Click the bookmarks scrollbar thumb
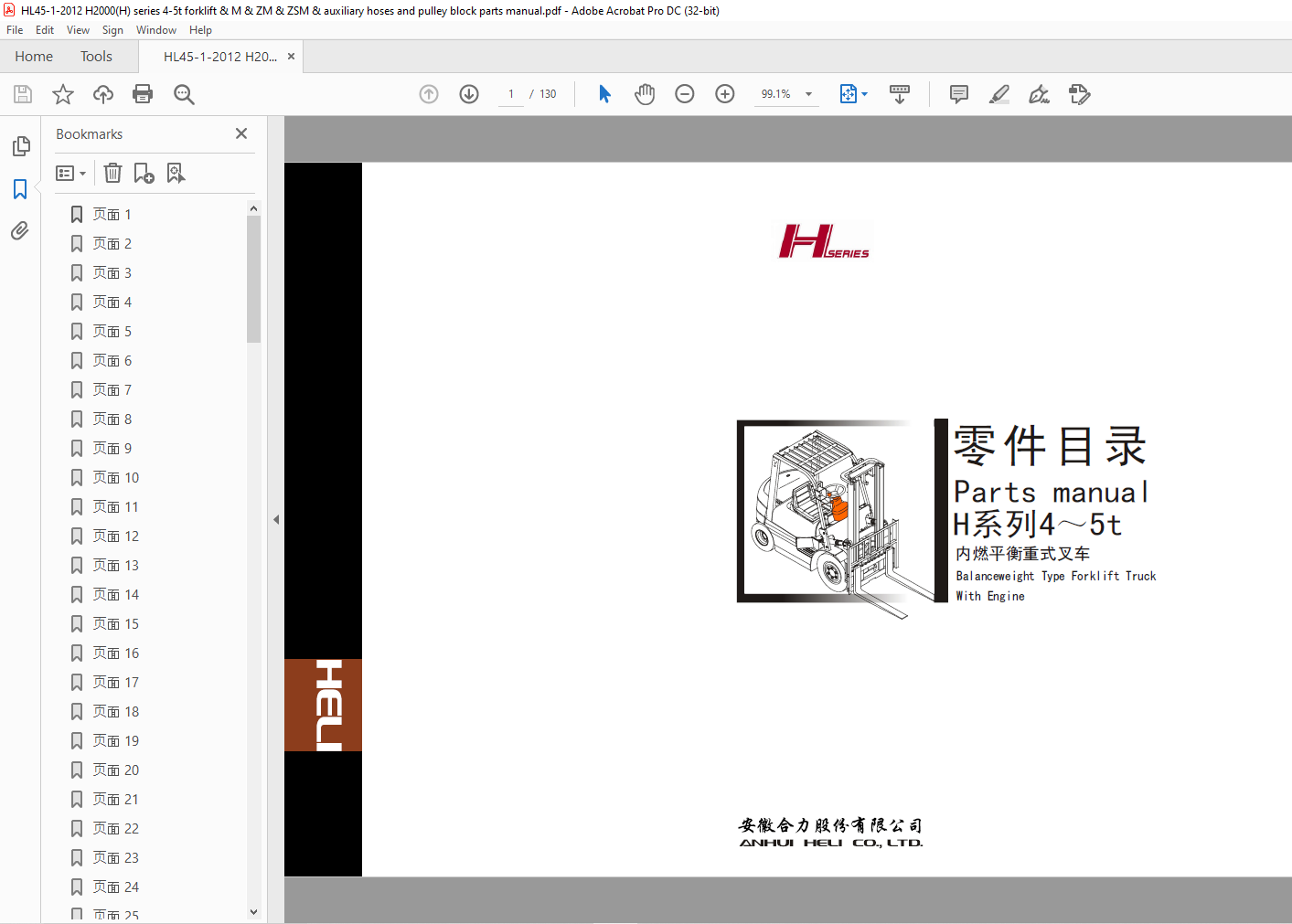The height and width of the screenshot is (924, 1292). click(x=253, y=279)
